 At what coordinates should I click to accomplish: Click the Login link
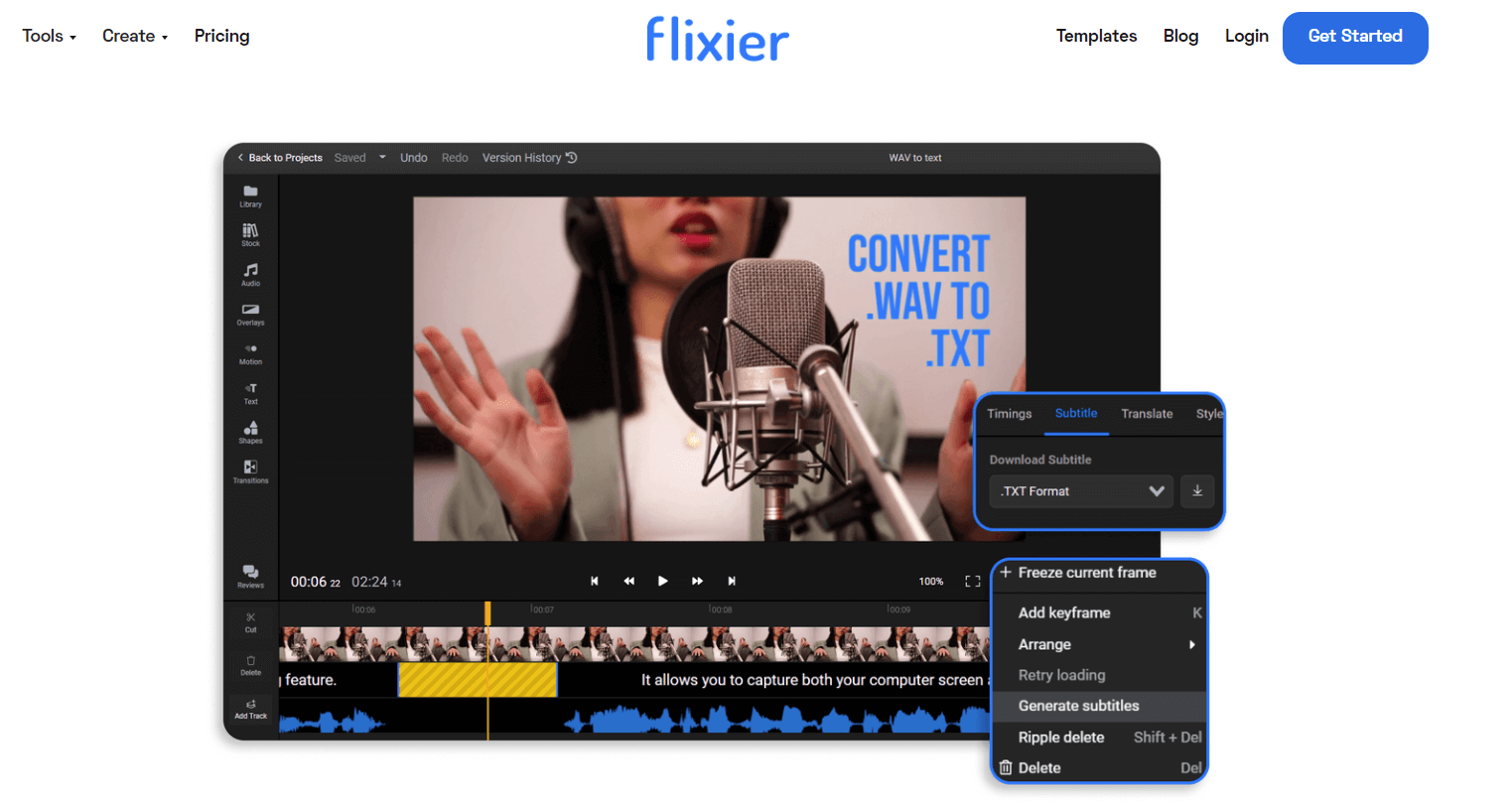pos(1246,36)
